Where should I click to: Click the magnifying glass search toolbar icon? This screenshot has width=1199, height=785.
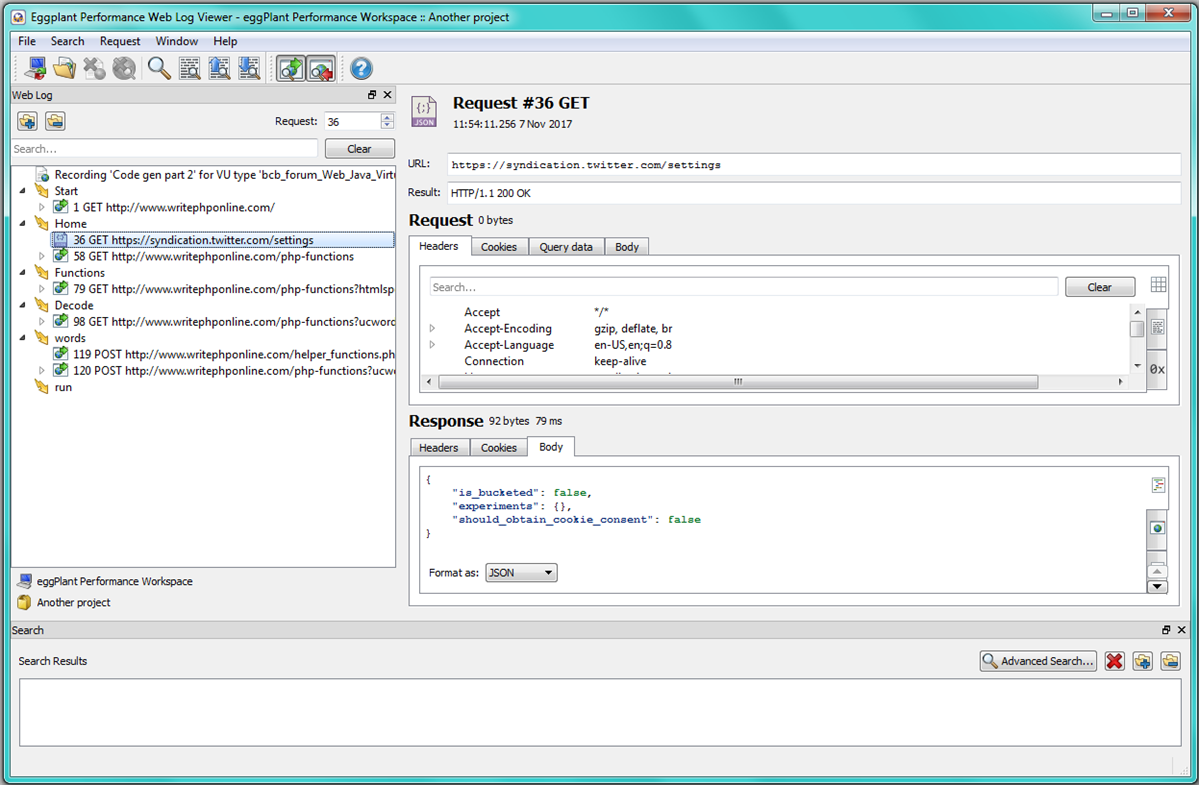158,68
